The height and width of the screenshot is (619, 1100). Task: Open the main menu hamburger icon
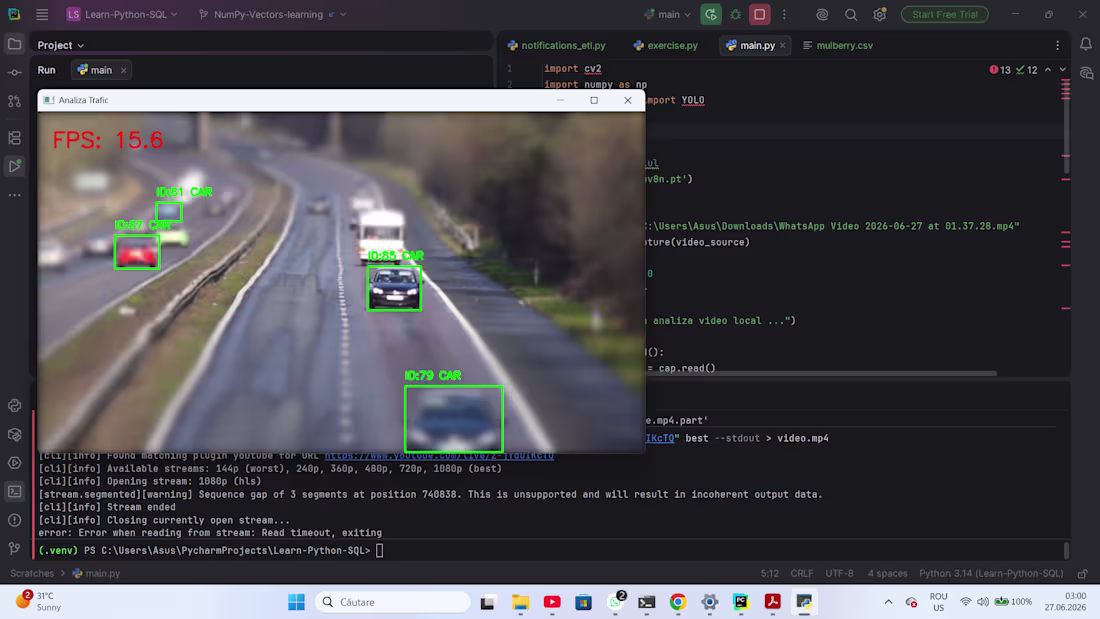pyautogui.click(x=42, y=14)
